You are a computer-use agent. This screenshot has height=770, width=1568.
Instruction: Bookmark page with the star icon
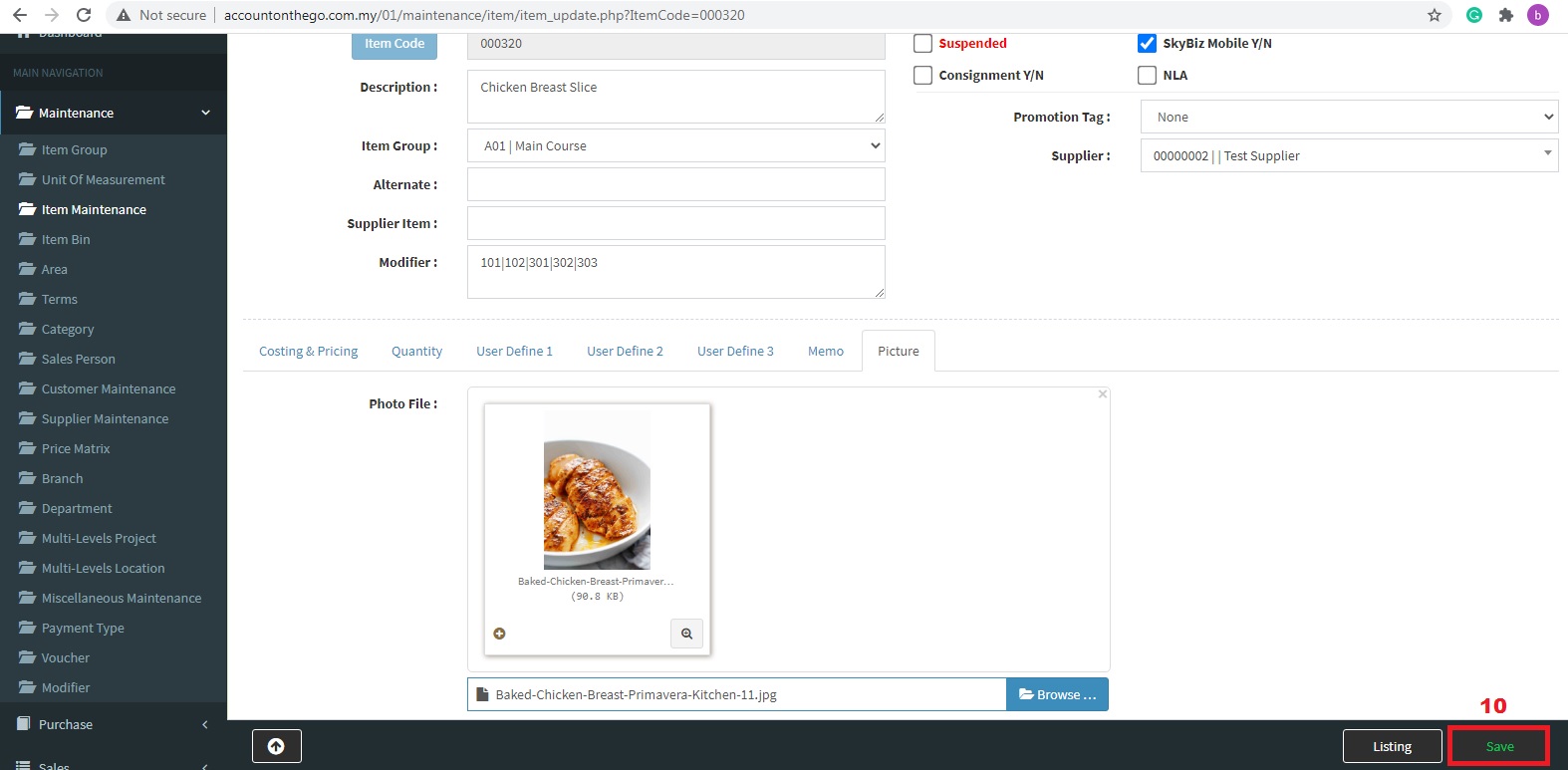point(1434,15)
